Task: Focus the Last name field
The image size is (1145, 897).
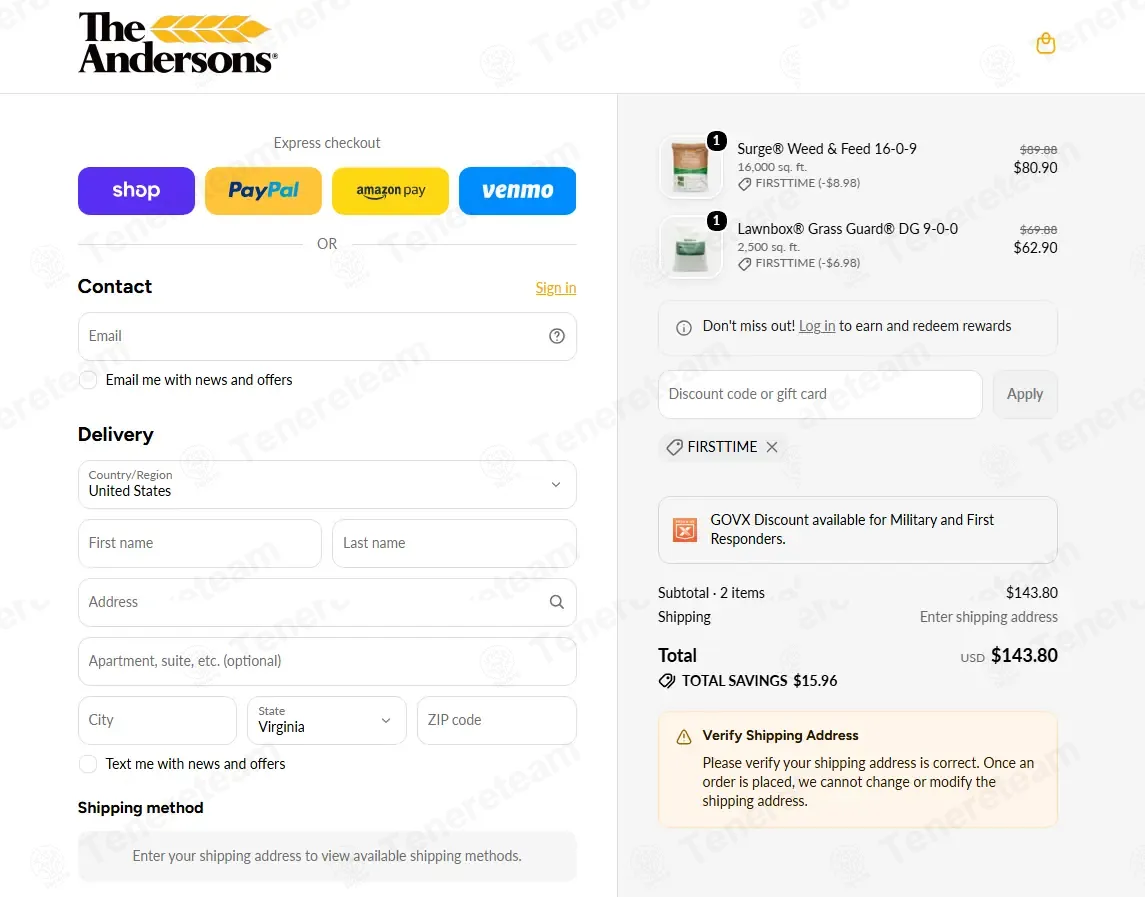Action: point(454,543)
